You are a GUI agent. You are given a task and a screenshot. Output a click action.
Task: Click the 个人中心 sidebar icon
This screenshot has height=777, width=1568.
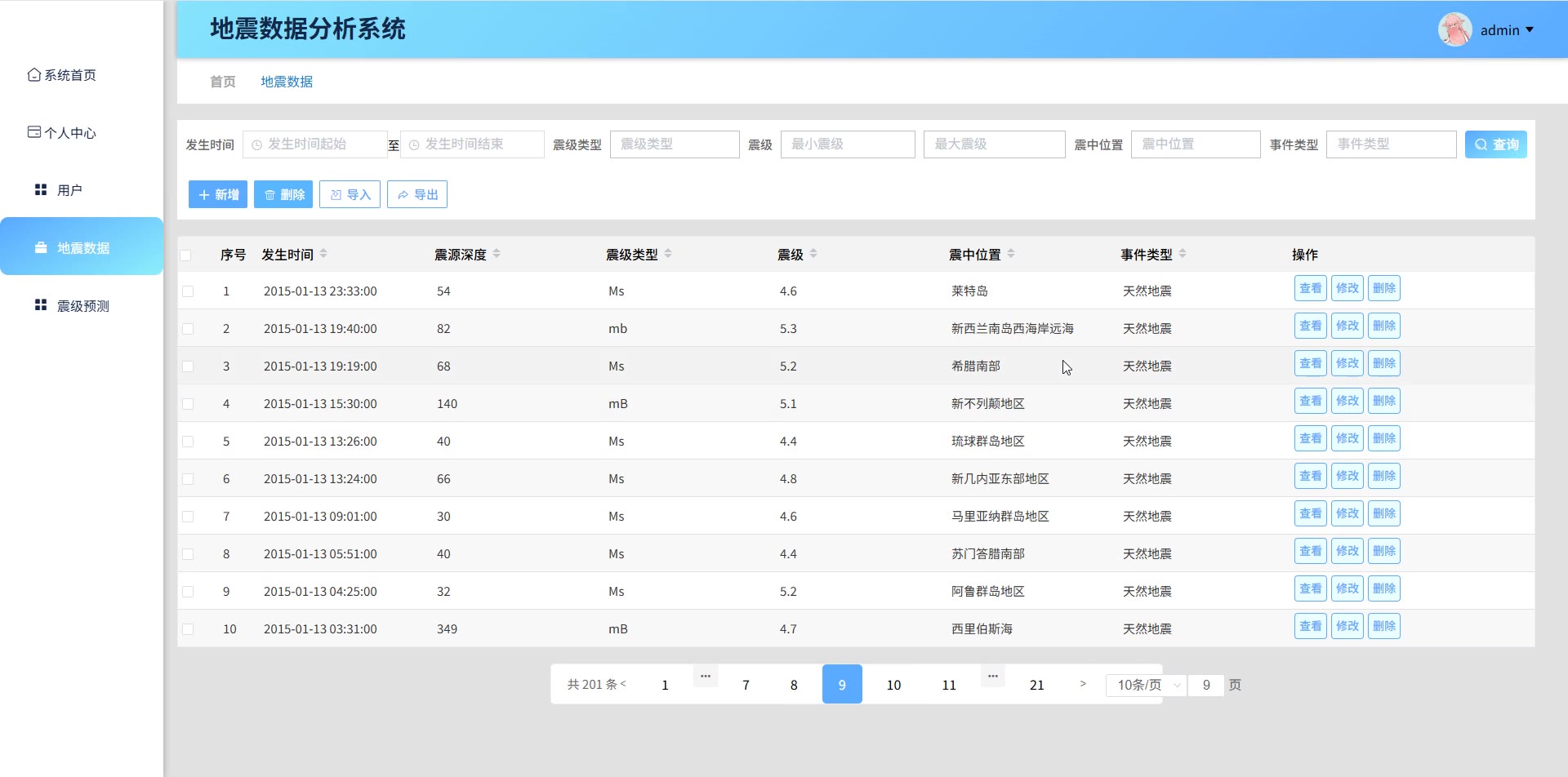pos(33,132)
